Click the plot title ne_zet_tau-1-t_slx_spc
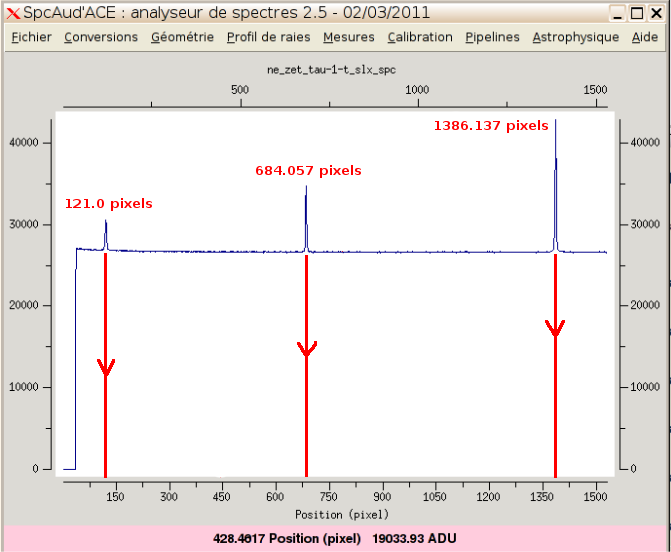Image resolution: width=671 pixels, height=552 pixels. click(331, 70)
